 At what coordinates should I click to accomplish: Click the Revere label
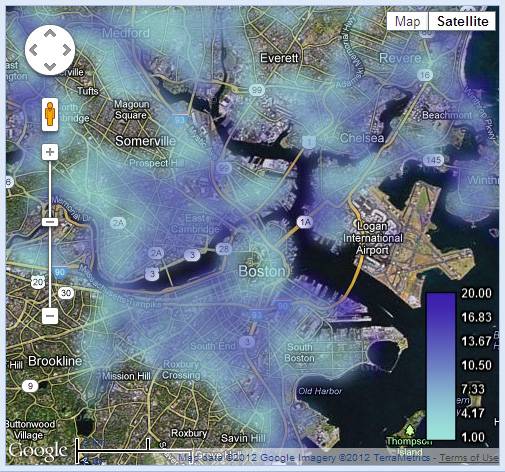click(x=400, y=58)
